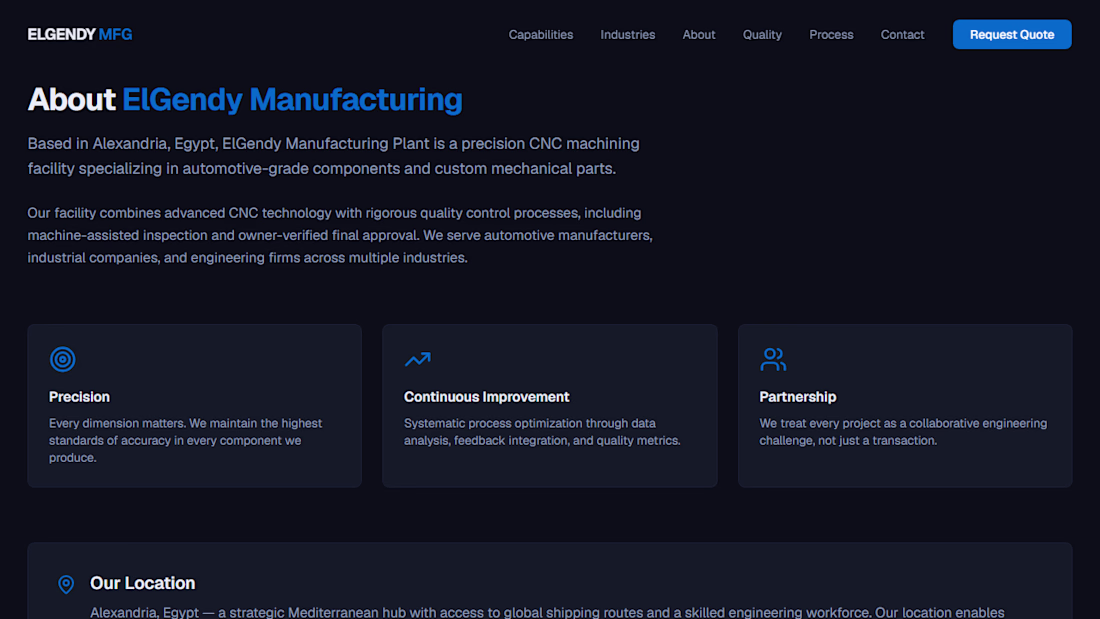The height and width of the screenshot is (619, 1100).
Task: Click paragraph starting 'Our facility combines advanced CNC'
Action: pos(340,235)
